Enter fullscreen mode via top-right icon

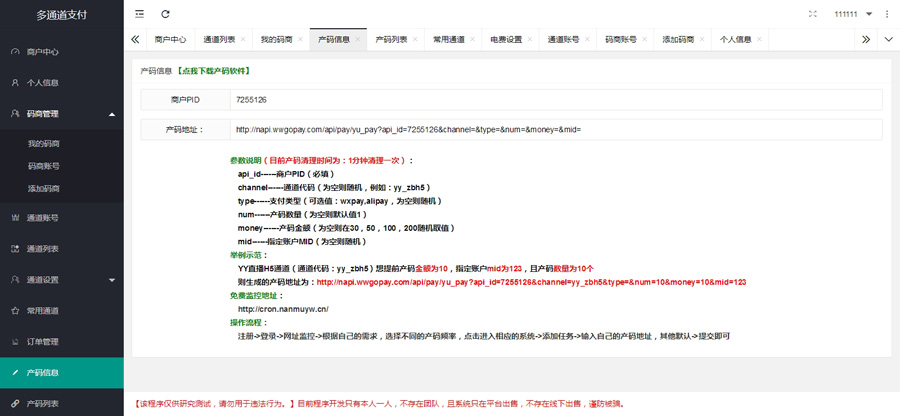[x=812, y=14]
